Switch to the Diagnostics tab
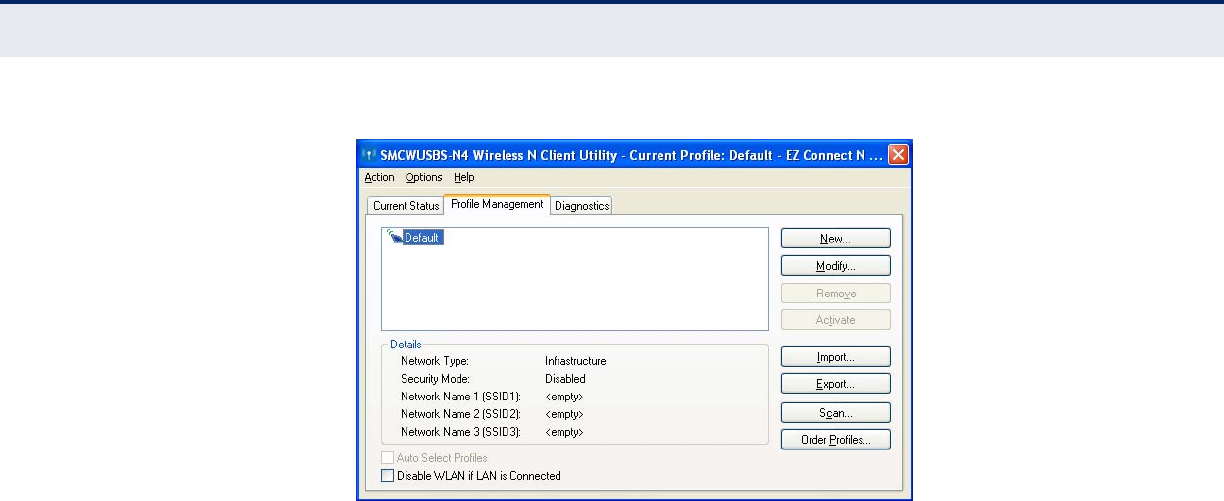The width and height of the screenshot is (1224, 501). [582, 206]
